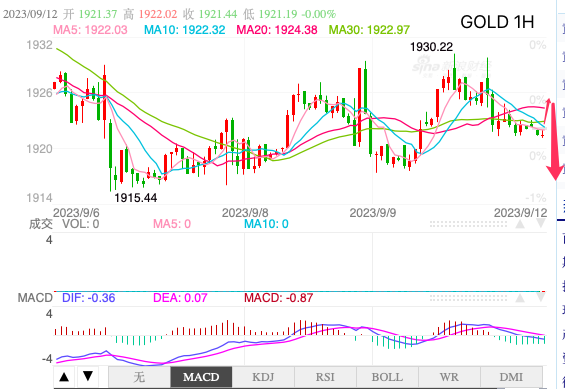Select the WR indicator tab
The image size is (565, 389).
[449, 377]
